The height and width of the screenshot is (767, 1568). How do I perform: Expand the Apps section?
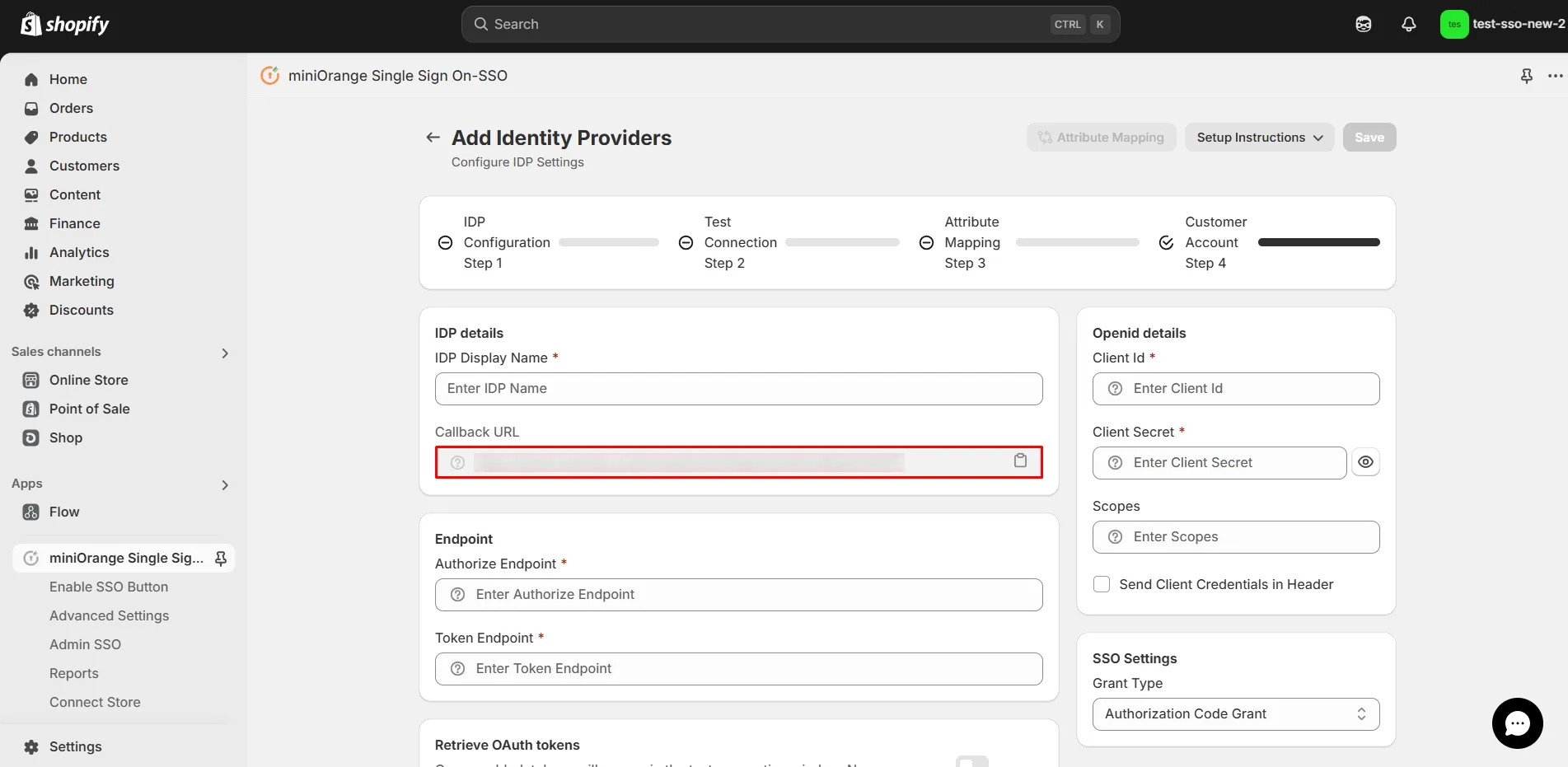coord(225,485)
